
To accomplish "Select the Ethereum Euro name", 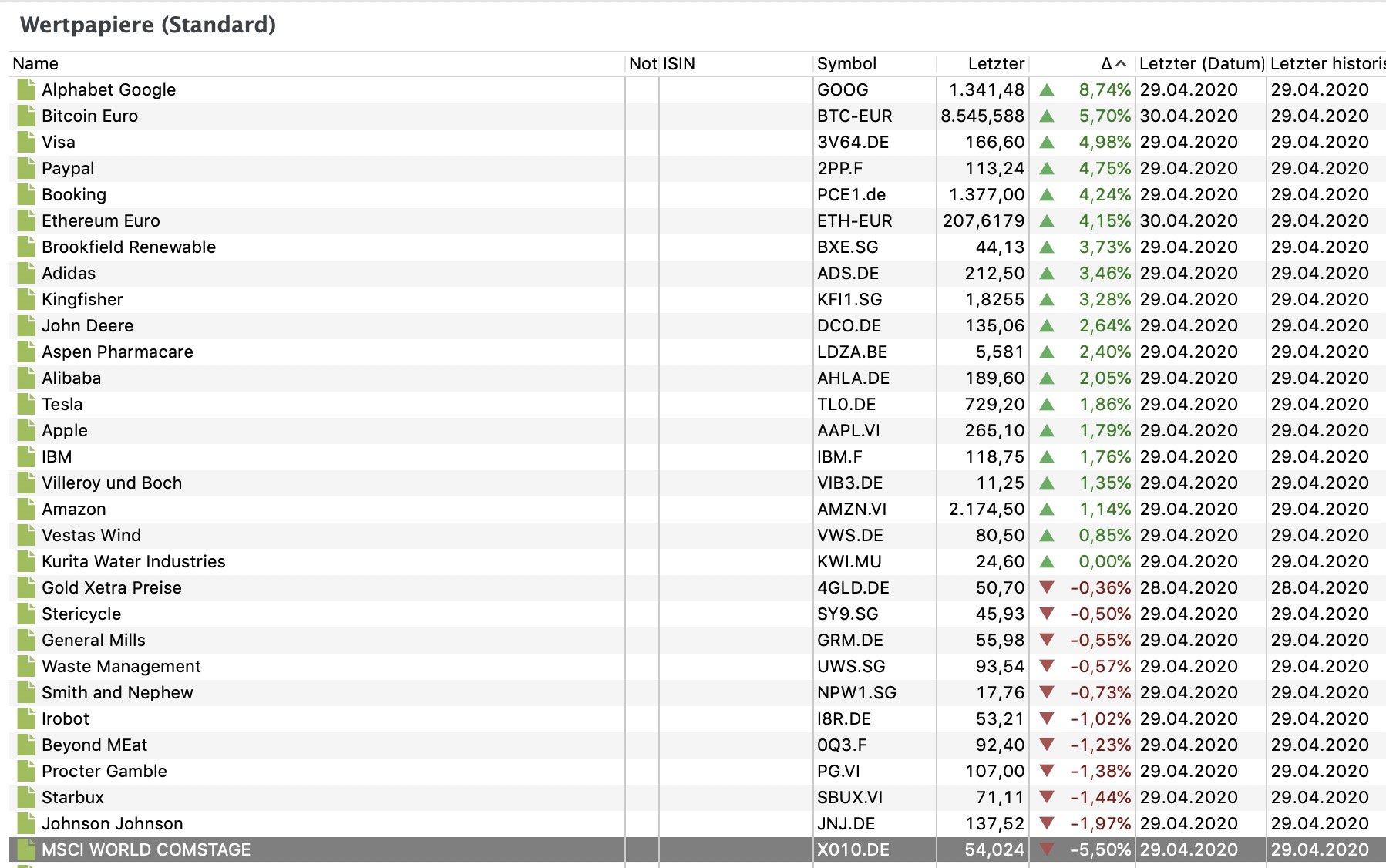I will tap(101, 220).
